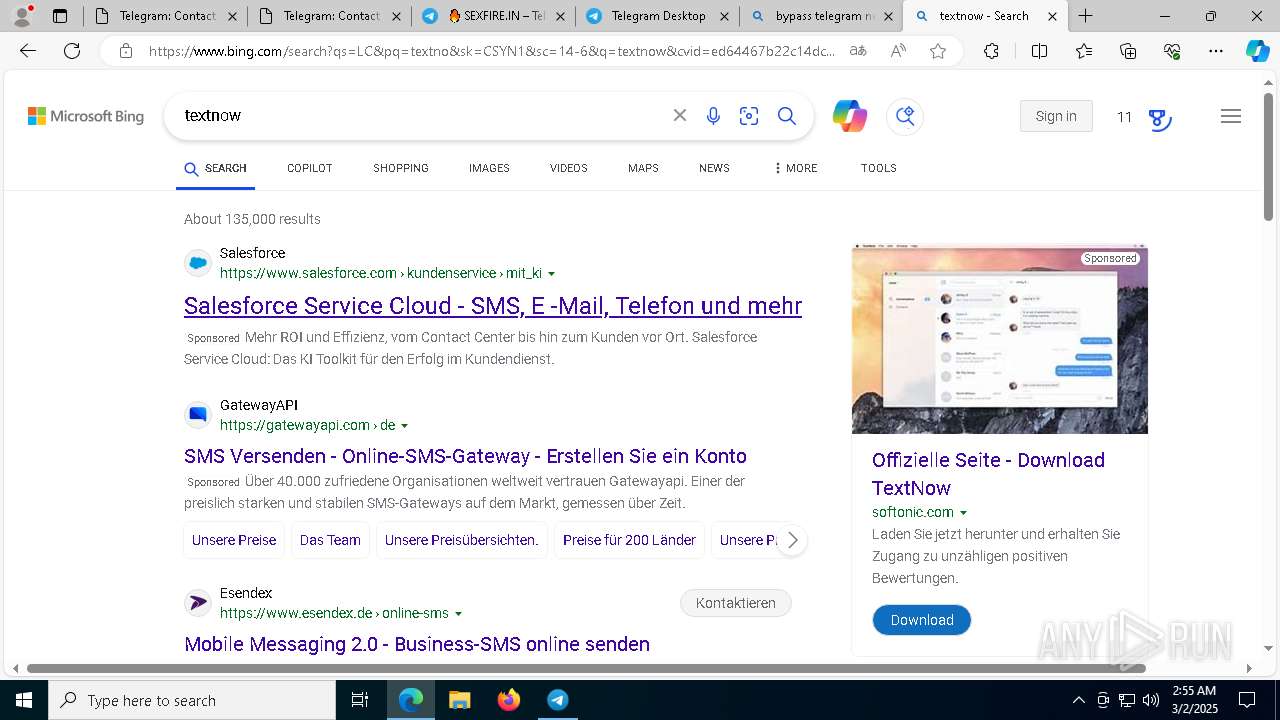Open Salesforce Service Cloud result link
This screenshot has height=720, width=1280.
coord(493,306)
